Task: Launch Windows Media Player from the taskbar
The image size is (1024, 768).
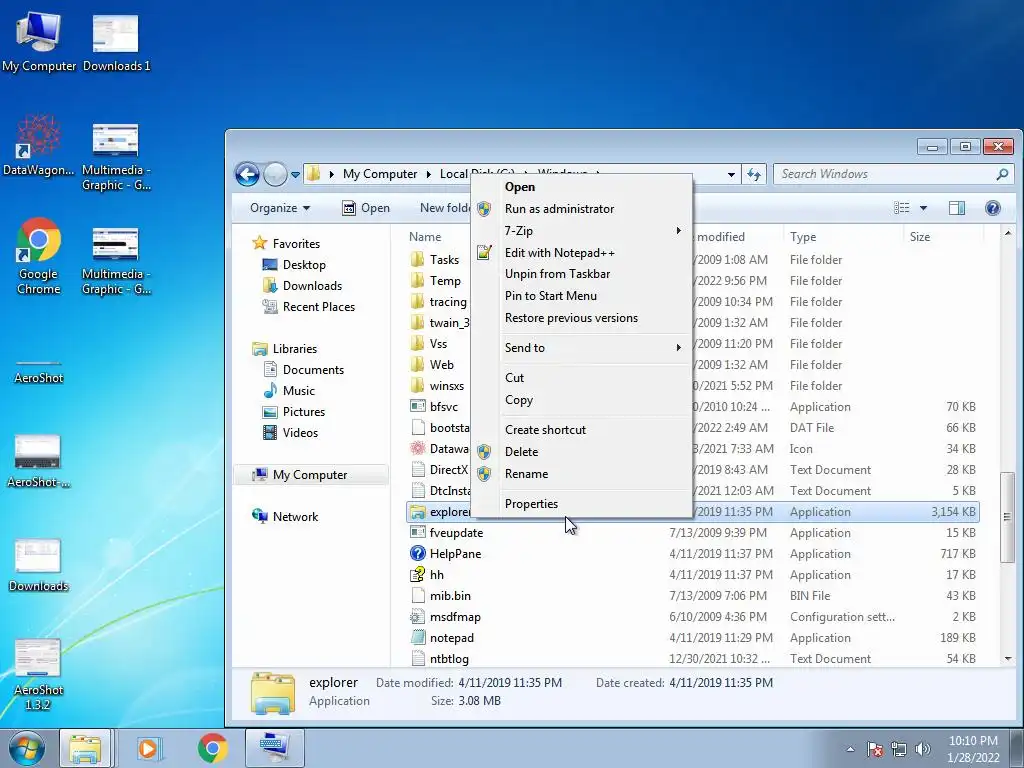Action: pyautogui.click(x=148, y=748)
